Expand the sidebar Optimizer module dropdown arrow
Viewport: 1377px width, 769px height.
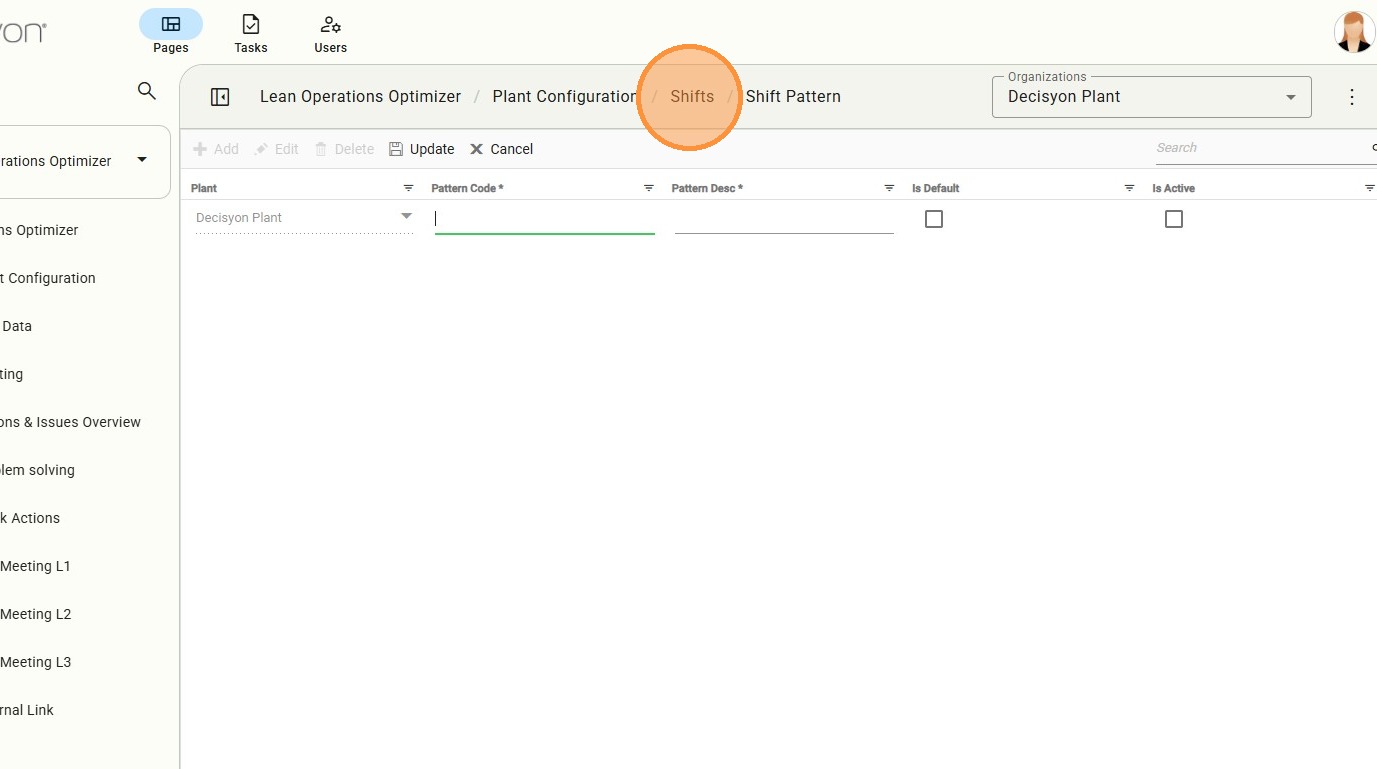tap(142, 160)
